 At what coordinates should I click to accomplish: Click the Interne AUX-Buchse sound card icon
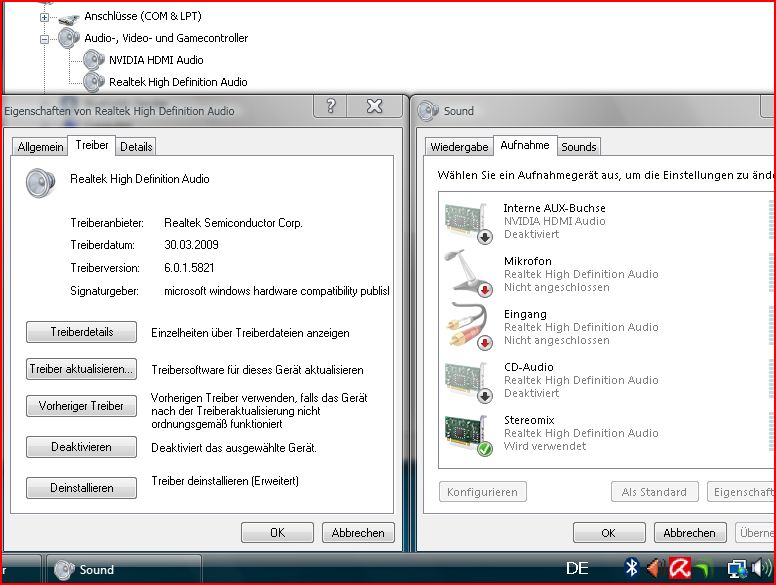pos(468,223)
